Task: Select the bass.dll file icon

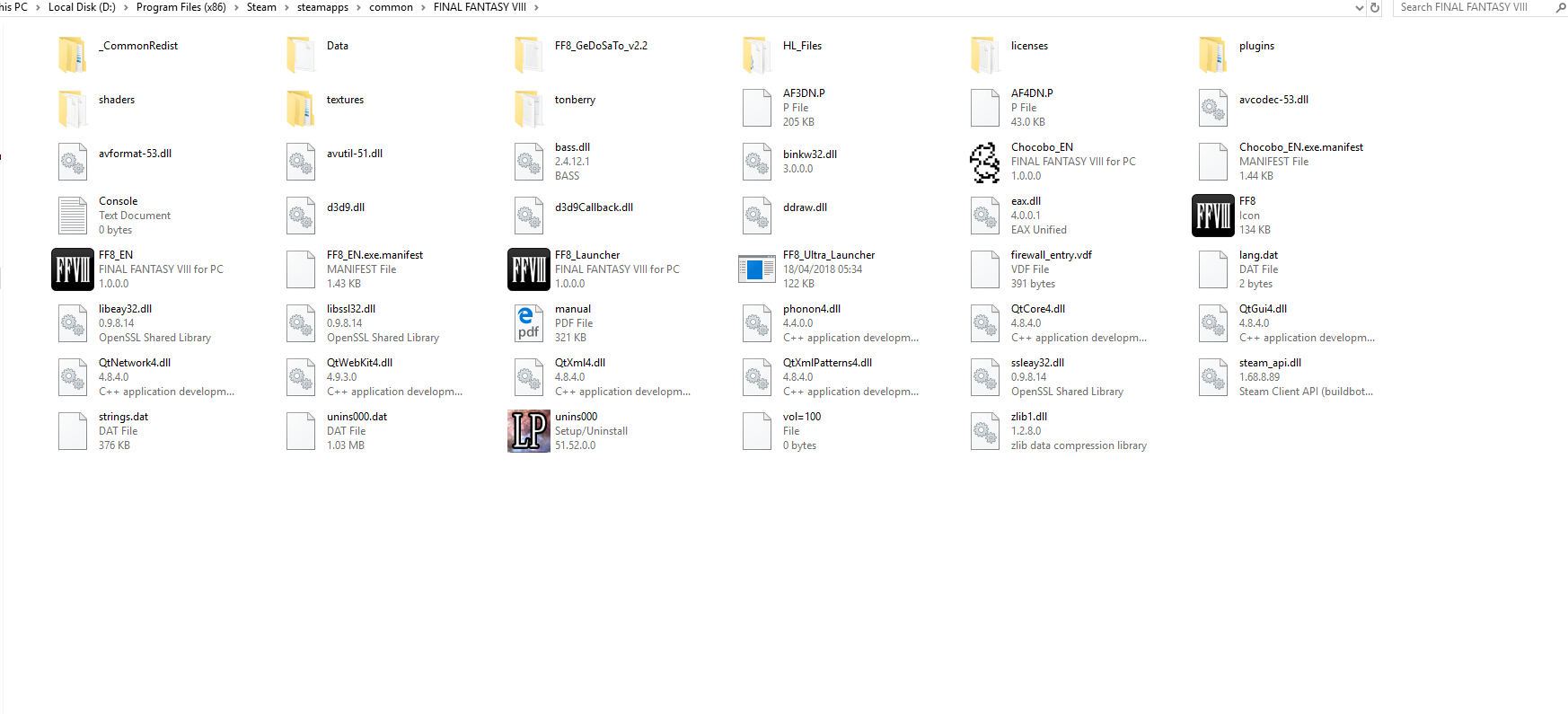Action: tap(529, 162)
